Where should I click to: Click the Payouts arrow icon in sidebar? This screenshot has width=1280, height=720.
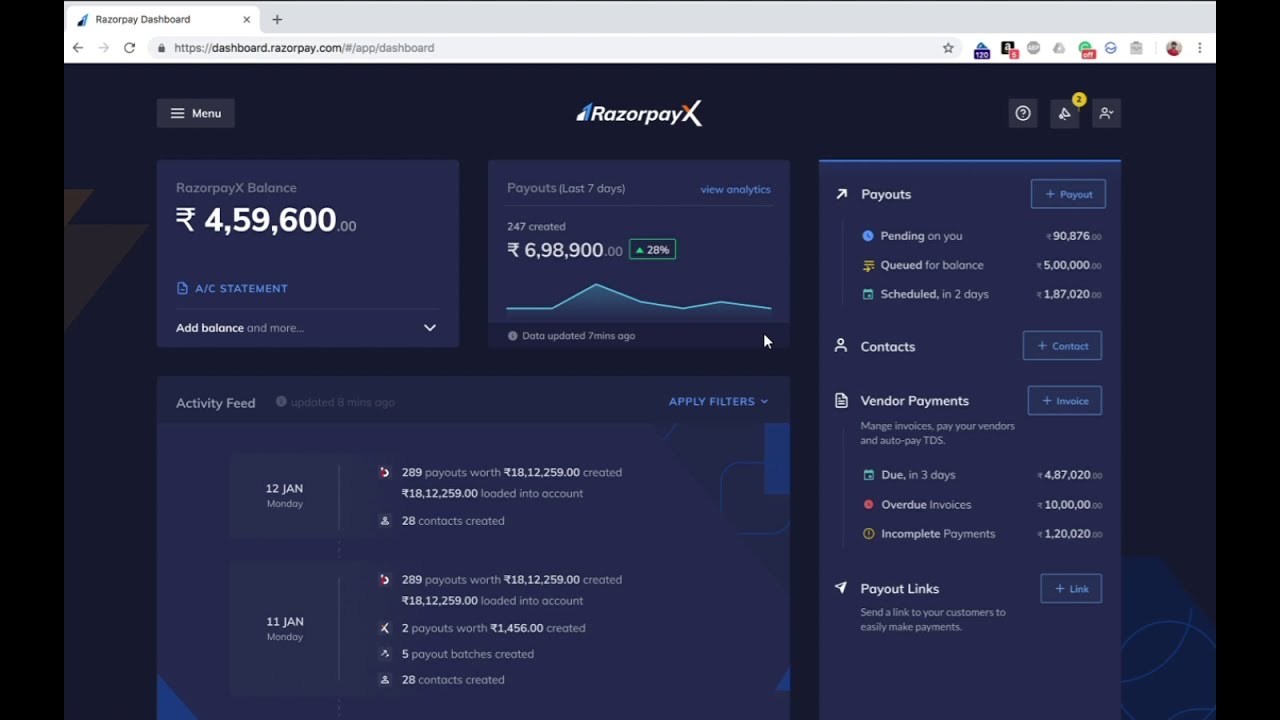(x=841, y=194)
